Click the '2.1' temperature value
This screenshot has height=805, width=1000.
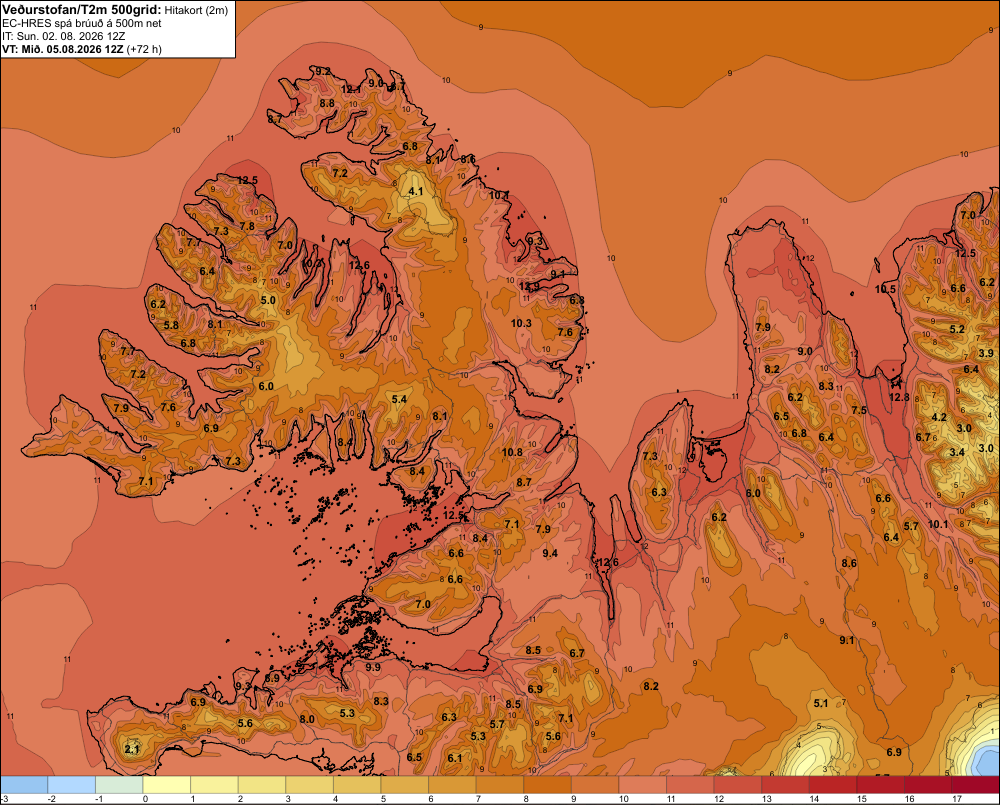pyautogui.click(x=131, y=750)
